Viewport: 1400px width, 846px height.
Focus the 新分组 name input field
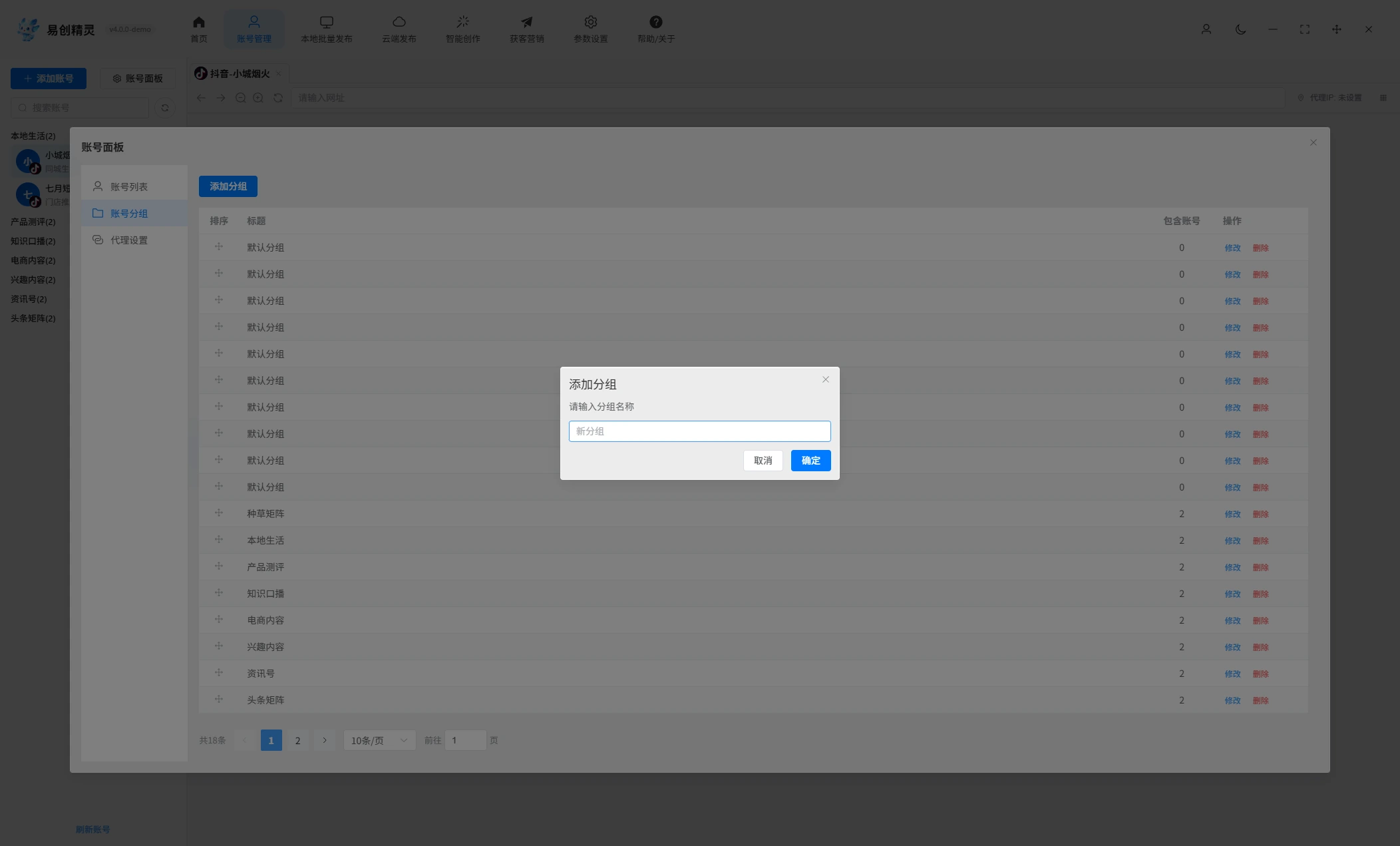coord(699,431)
